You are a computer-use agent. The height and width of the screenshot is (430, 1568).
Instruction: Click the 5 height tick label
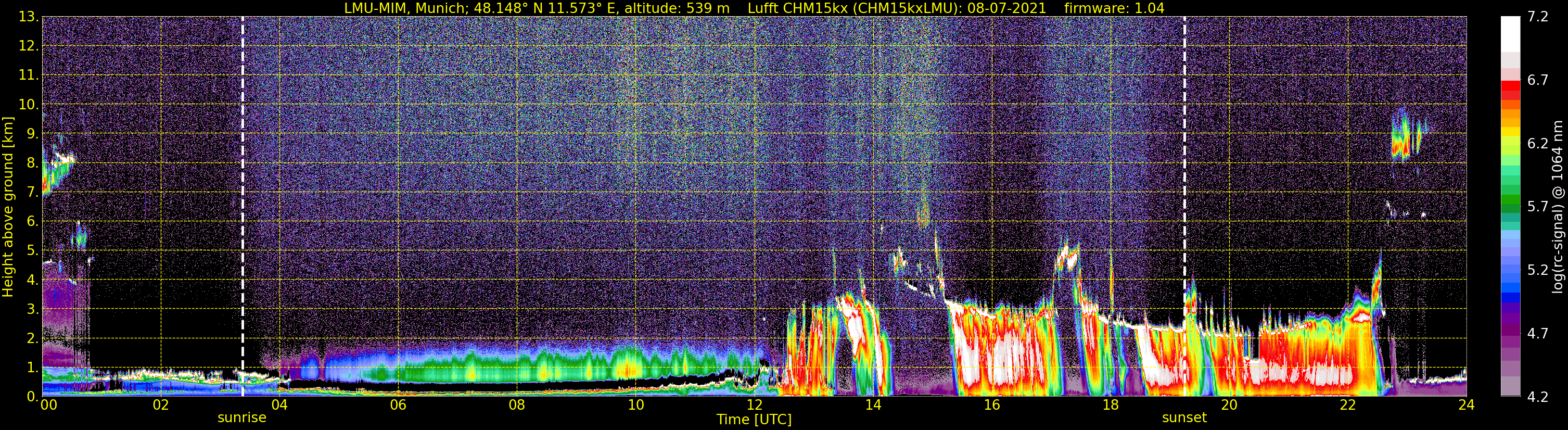click(x=32, y=251)
